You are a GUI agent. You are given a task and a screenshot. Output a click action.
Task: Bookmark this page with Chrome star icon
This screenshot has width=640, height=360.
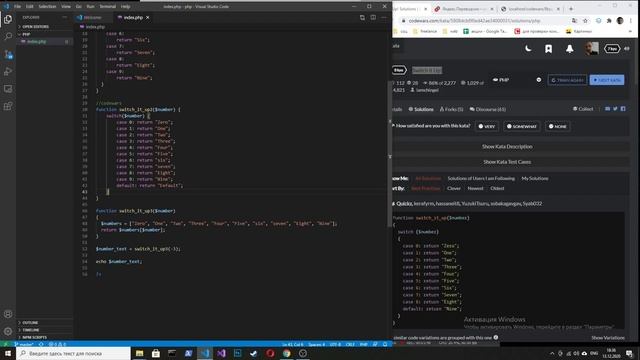(x=585, y=21)
